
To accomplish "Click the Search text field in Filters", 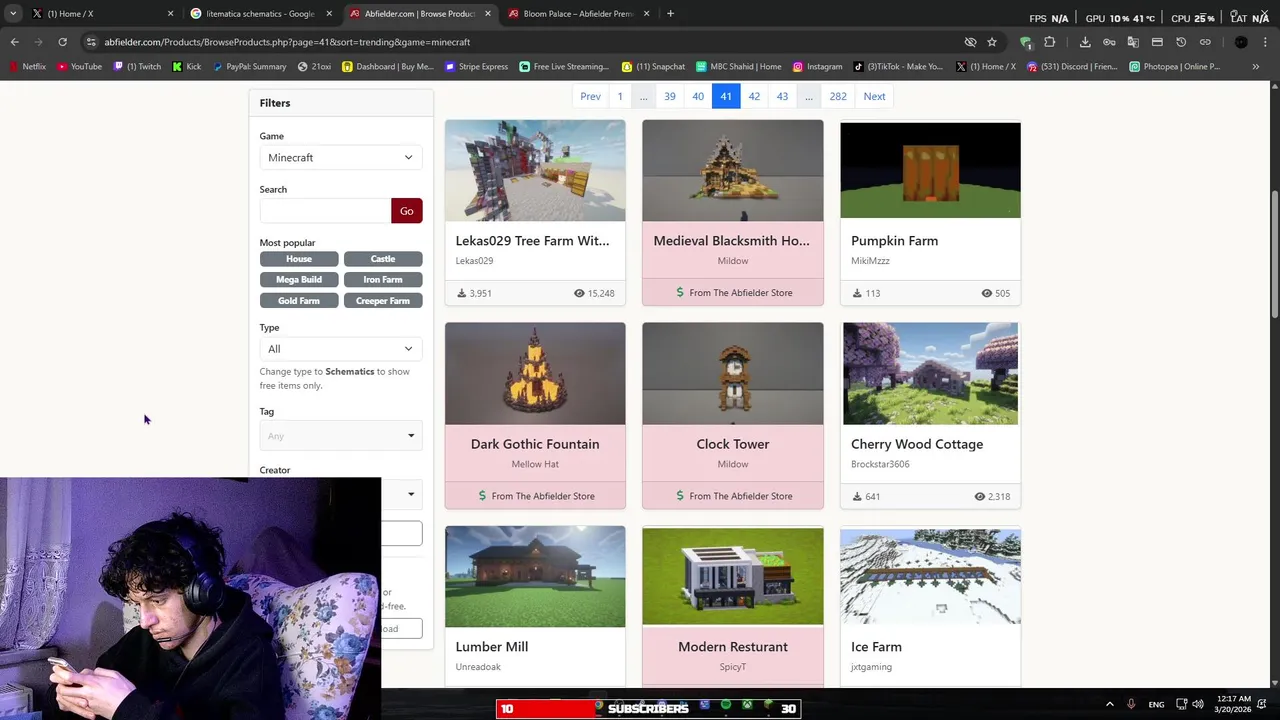I will coord(325,211).
